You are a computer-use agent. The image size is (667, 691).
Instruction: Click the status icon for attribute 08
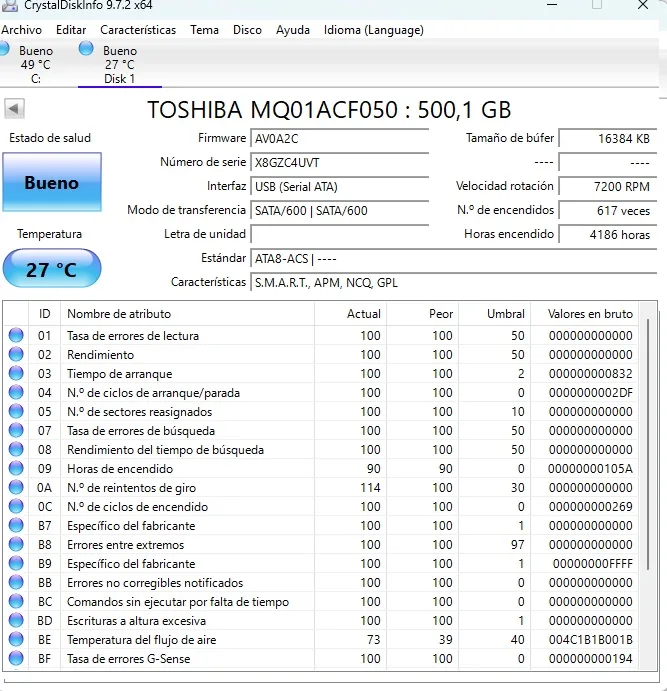tap(16, 449)
